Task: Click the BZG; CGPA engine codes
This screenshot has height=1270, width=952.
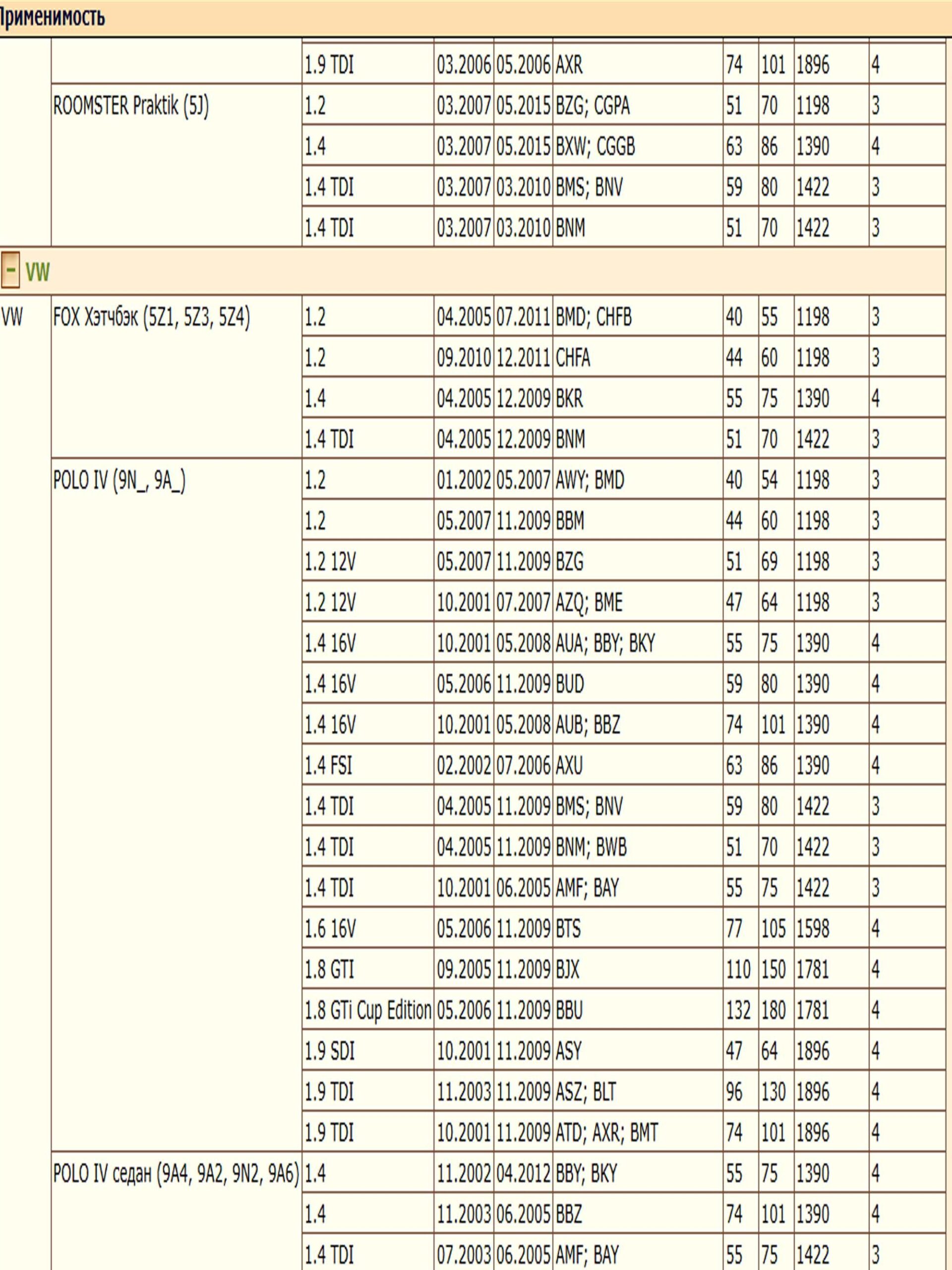Action: point(592,106)
